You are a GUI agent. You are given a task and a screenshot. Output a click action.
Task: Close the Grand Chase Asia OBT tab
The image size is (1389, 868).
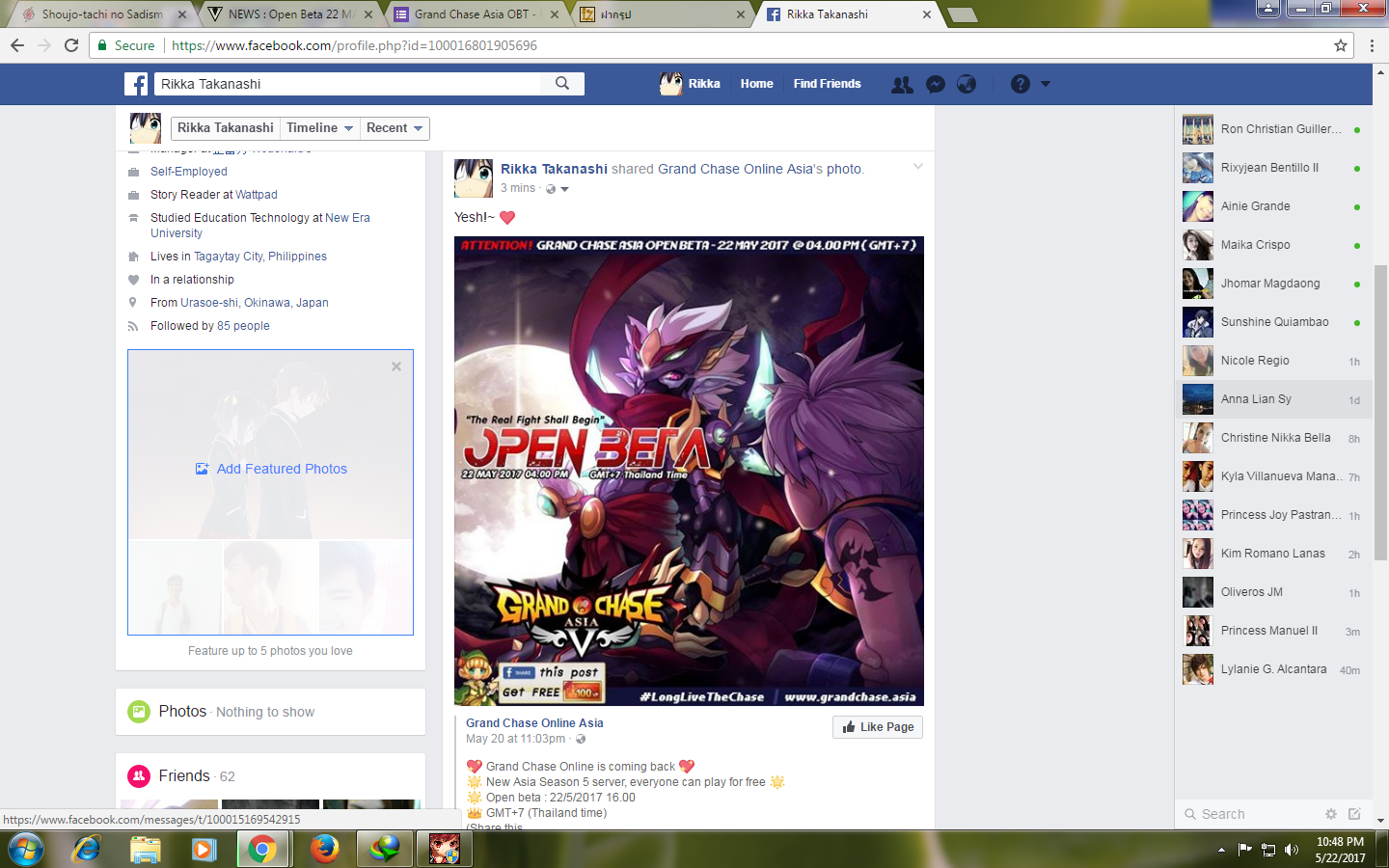pyautogui.click(x=555, y=14)
